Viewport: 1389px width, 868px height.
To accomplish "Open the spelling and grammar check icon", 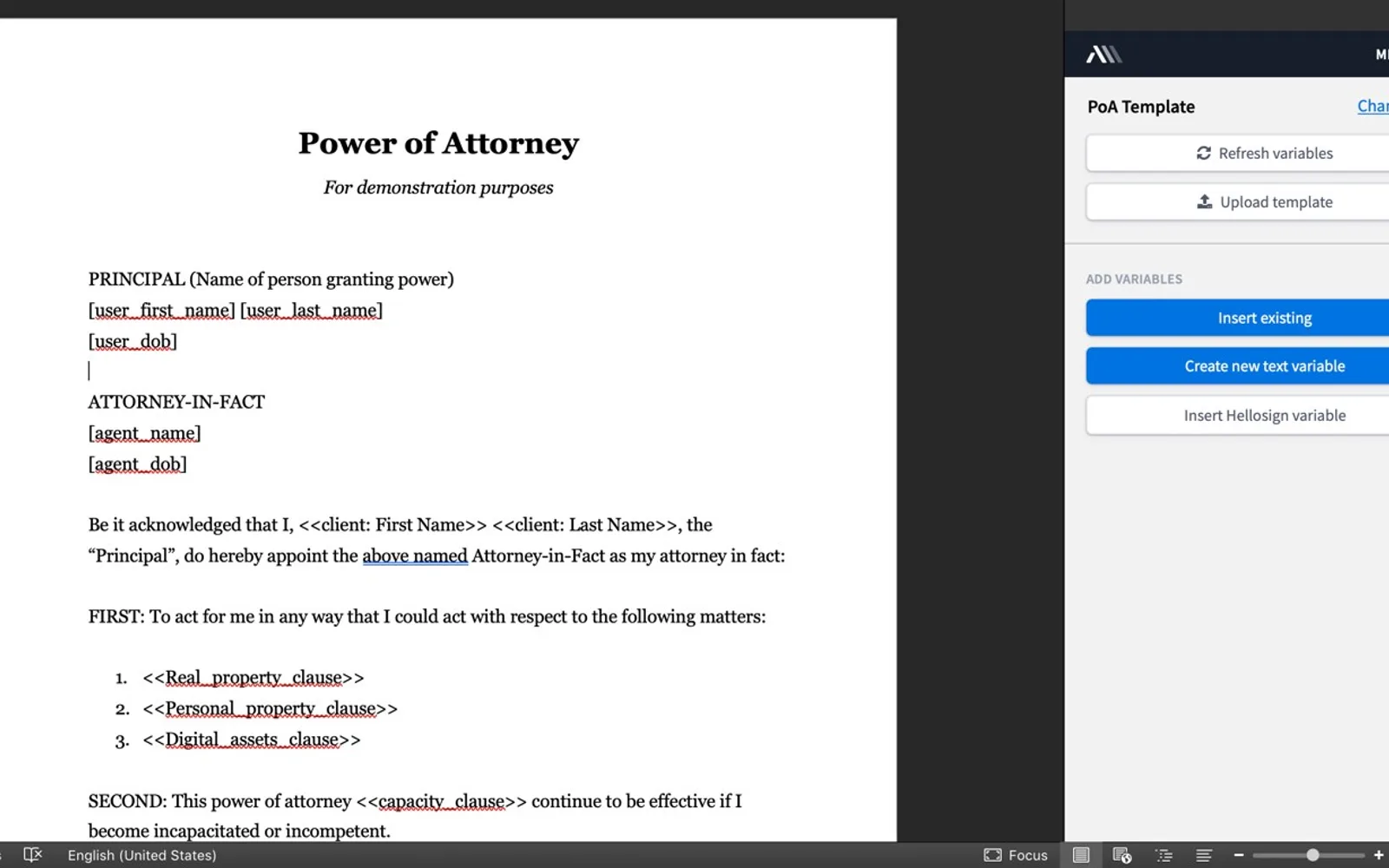I will 32,855.
